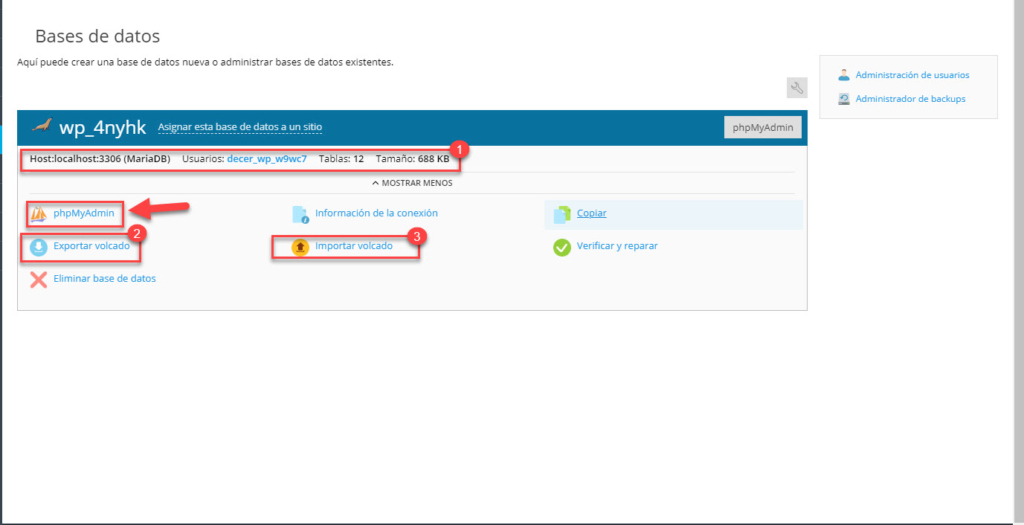Click the Administrador de backups icon
This screenshot has width=1024, height=525.
[x=844, y=99]
